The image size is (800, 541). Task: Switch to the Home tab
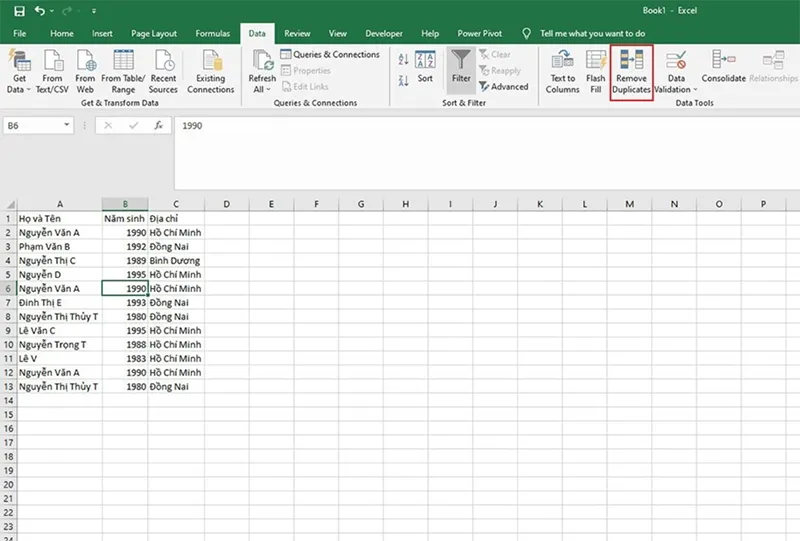(x=62, y=34)
